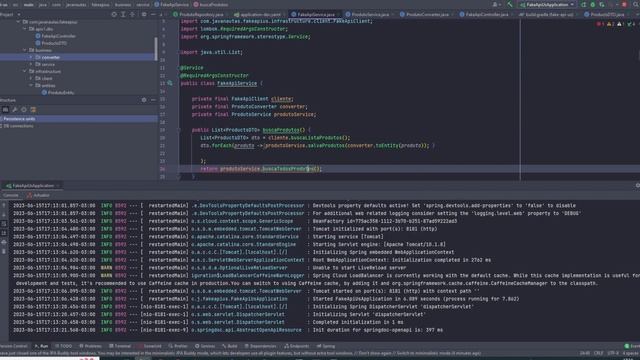Open Spring tool window in bottom bar
The height and width of the screenshot is (360, 640).
(326, 346)
